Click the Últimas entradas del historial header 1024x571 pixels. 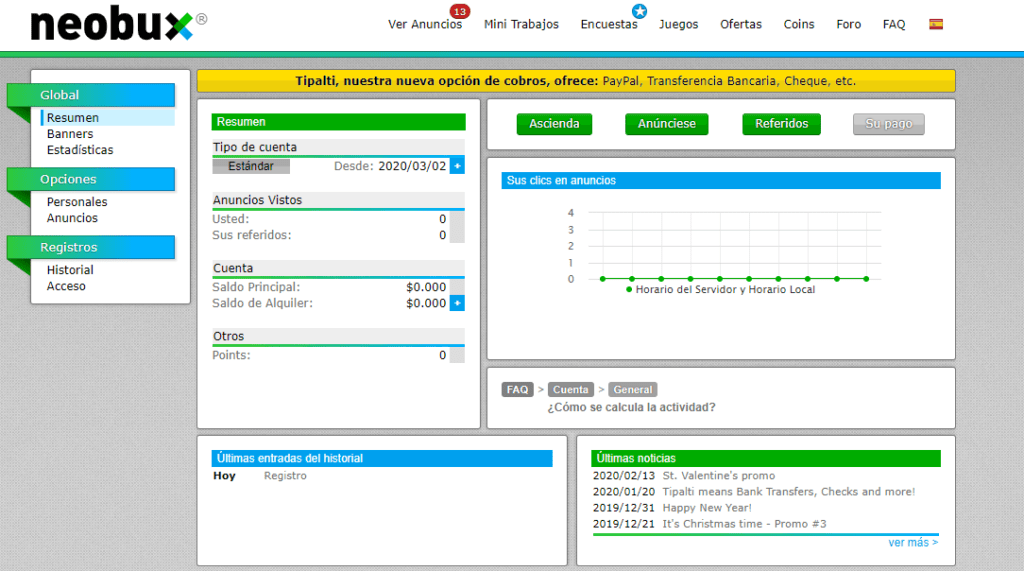381,458
